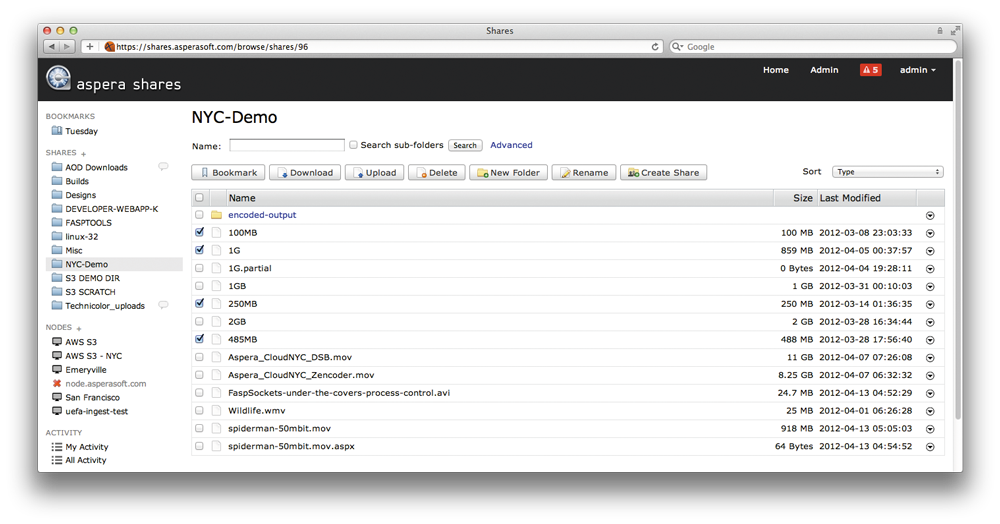
Task: Check the Wildlife.wmv file checkbox
Action: click(200, 410)
